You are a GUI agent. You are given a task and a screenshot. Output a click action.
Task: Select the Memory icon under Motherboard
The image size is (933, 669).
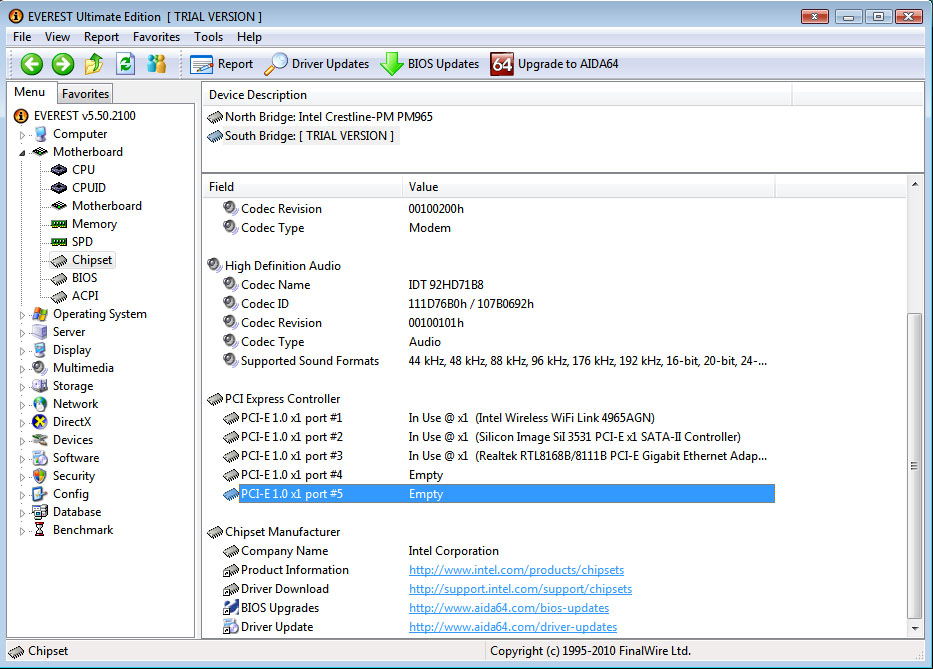(59, 224)
